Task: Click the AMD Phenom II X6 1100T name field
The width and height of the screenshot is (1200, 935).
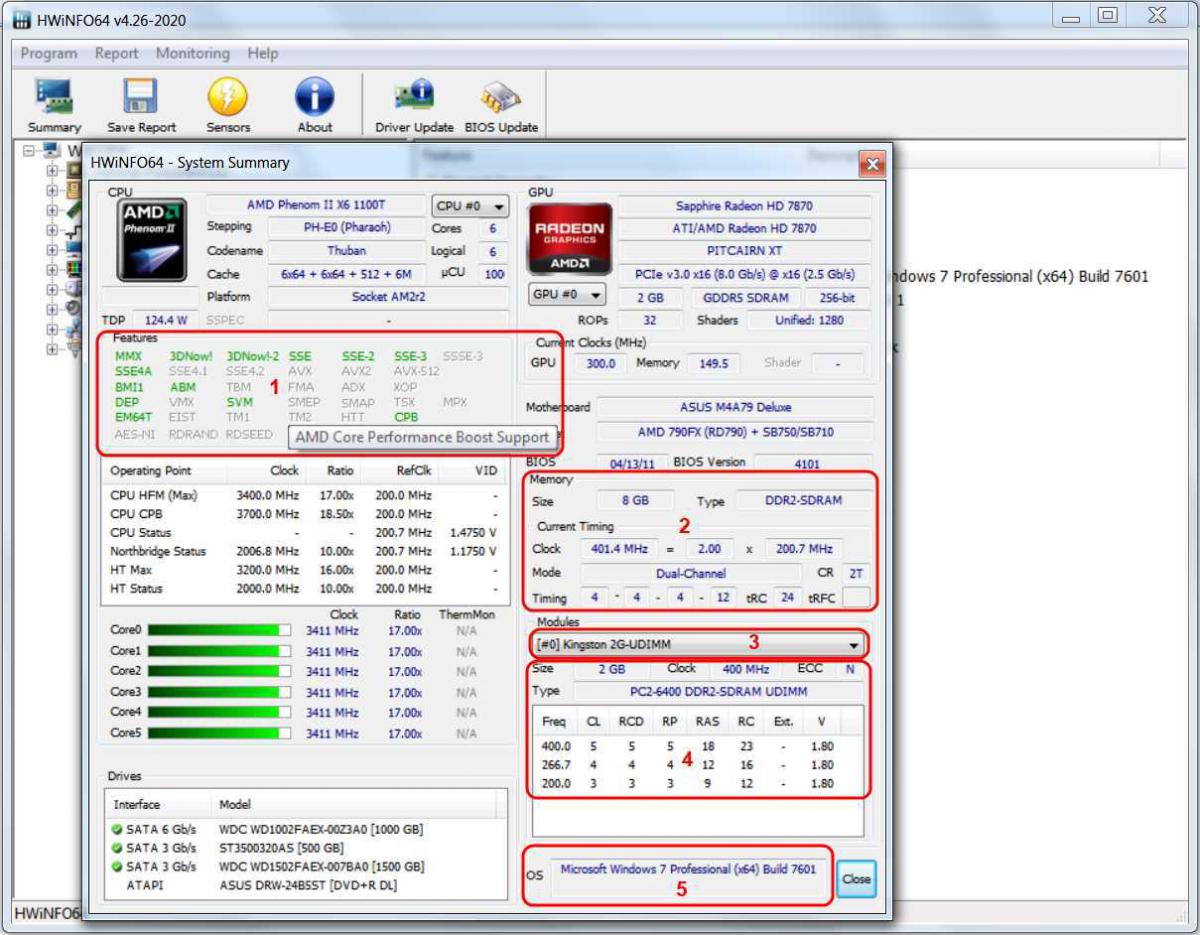Action: point(315,205)
